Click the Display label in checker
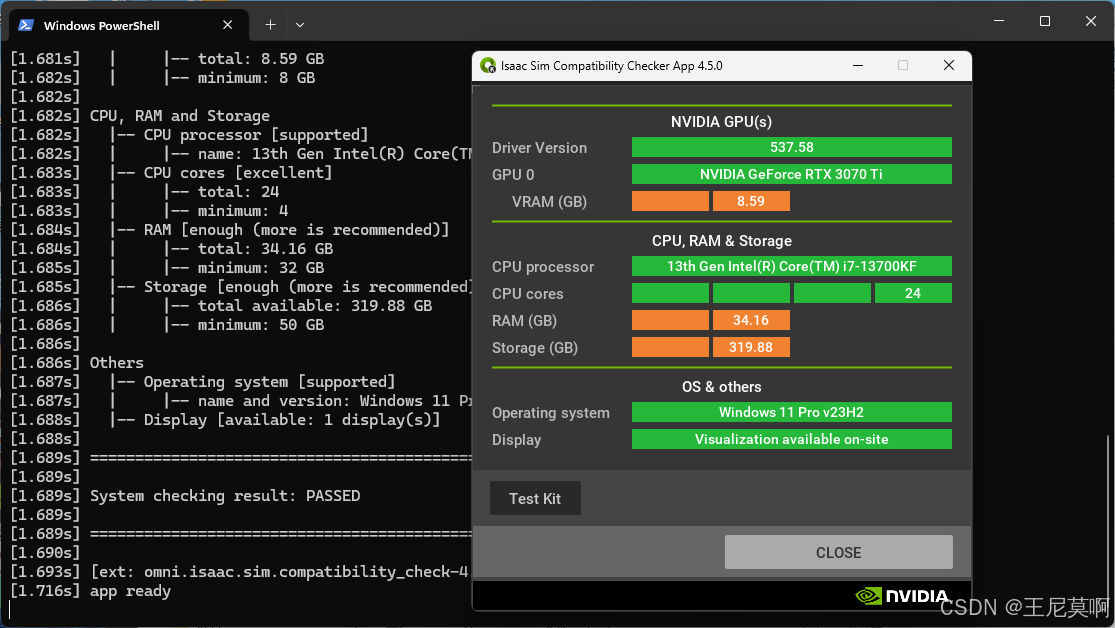The height and width of the screenshot is (628, 1115). click(x=516, y=440)
